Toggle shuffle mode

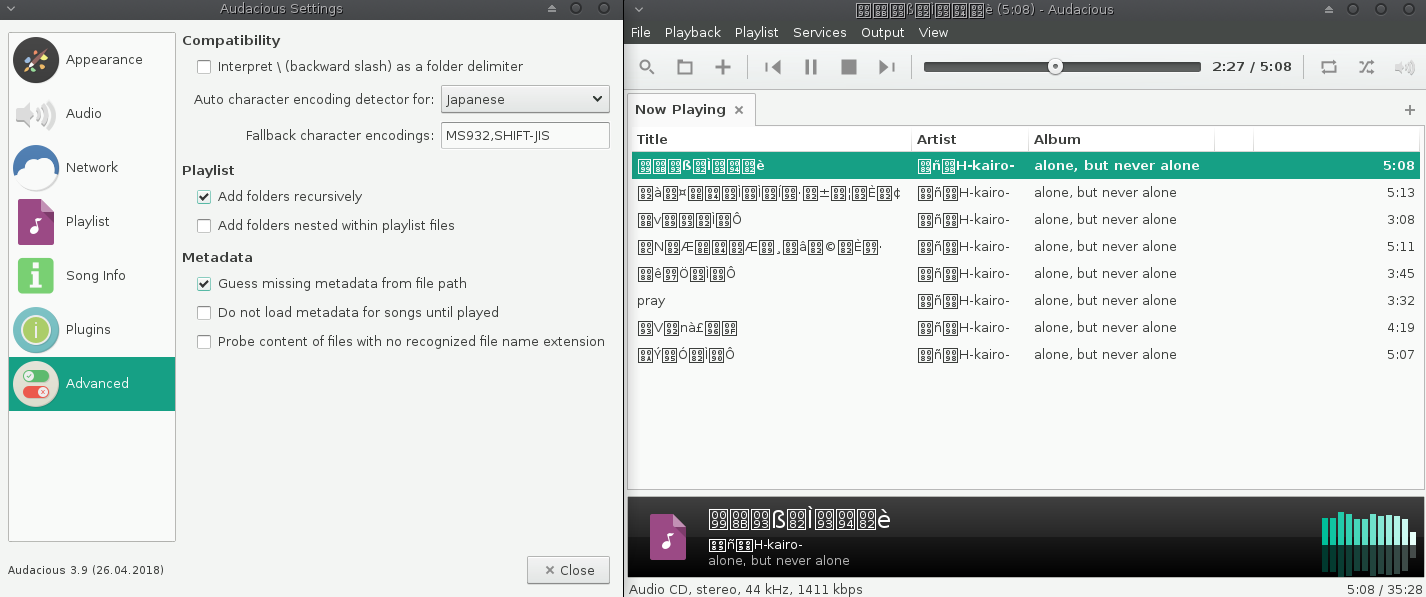point(1366,67)
